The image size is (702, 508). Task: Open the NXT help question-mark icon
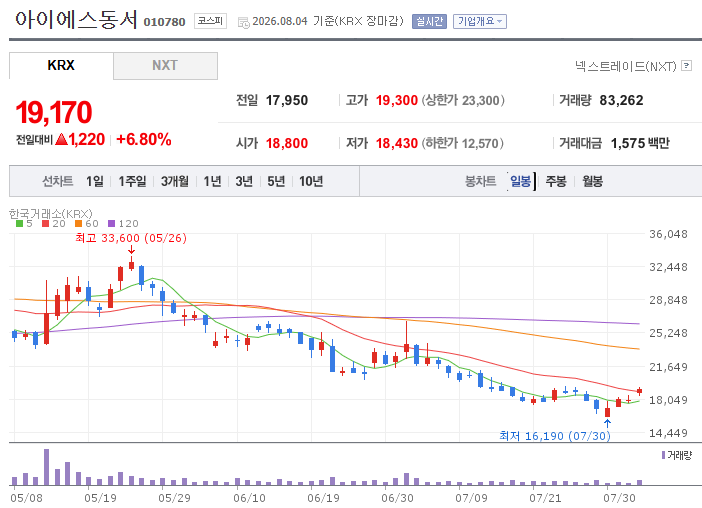pyautogui.click(x=686, y=66)
